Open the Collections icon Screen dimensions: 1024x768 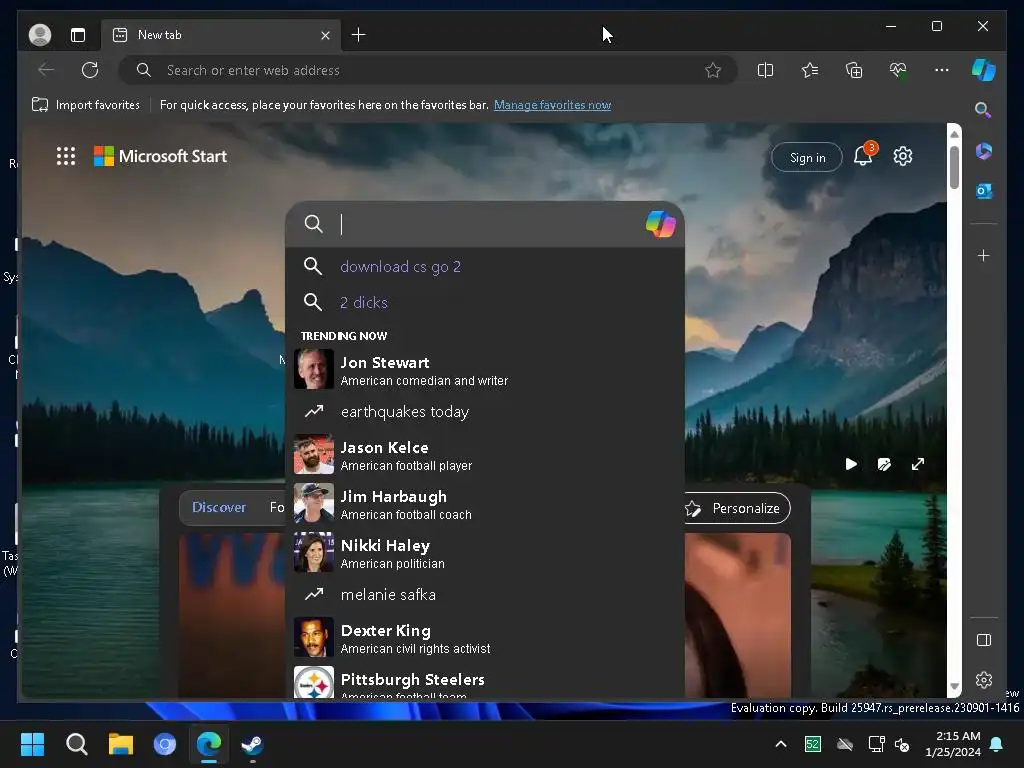pos(854,70)
